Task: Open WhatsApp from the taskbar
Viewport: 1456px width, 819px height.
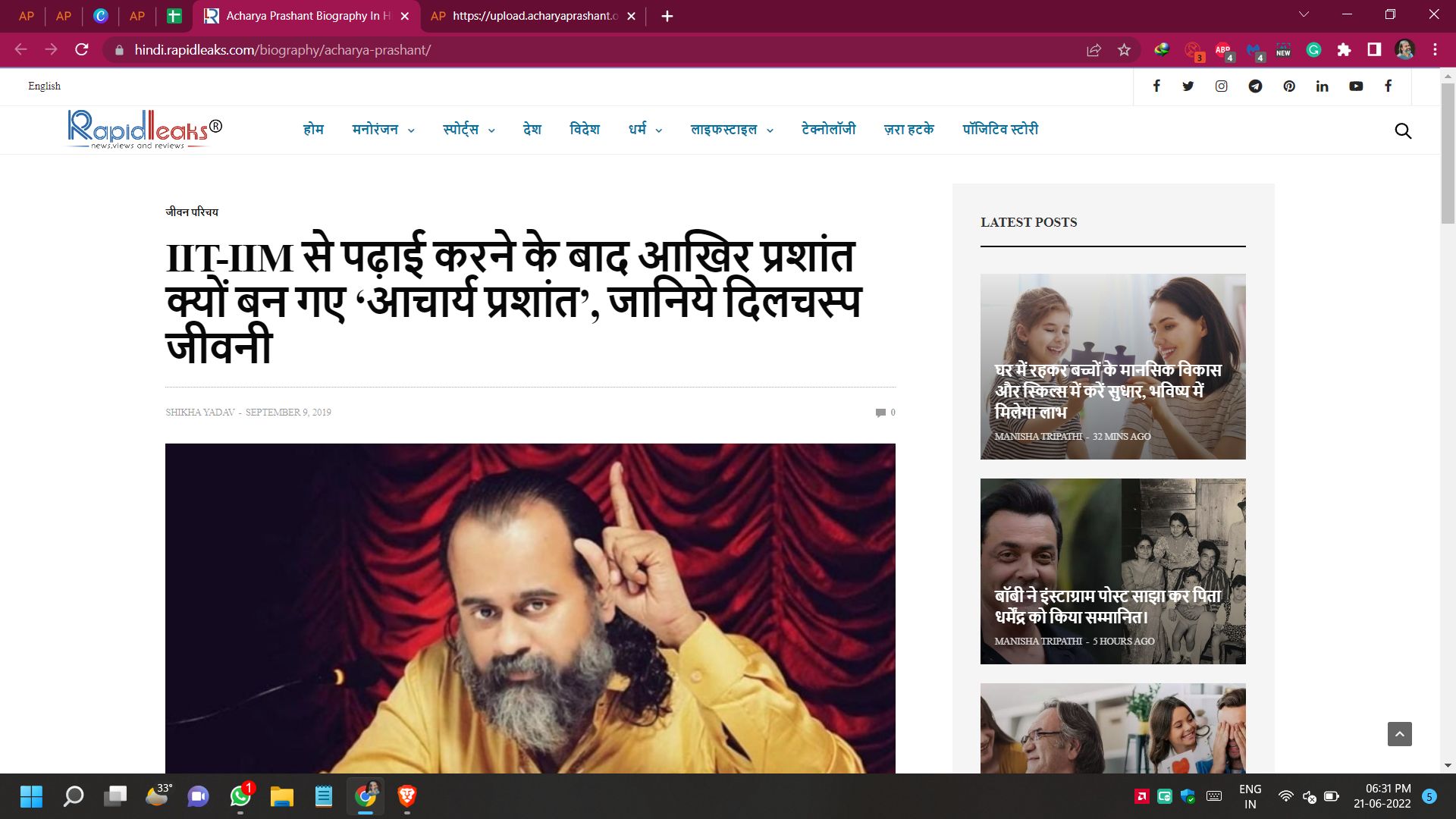Action: click(240, 796)
